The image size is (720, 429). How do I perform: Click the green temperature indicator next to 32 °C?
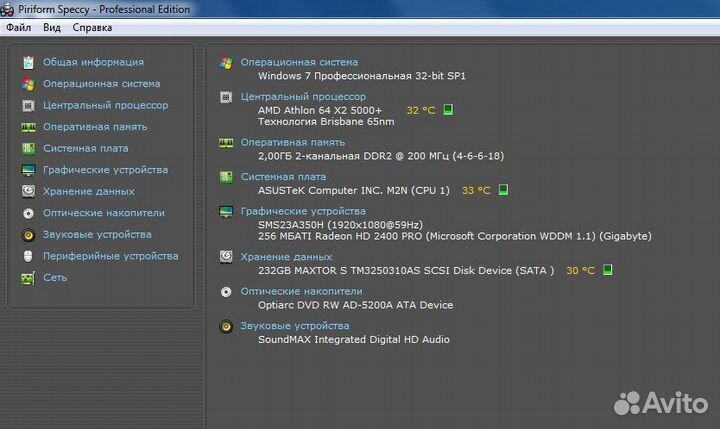(448, 109)
